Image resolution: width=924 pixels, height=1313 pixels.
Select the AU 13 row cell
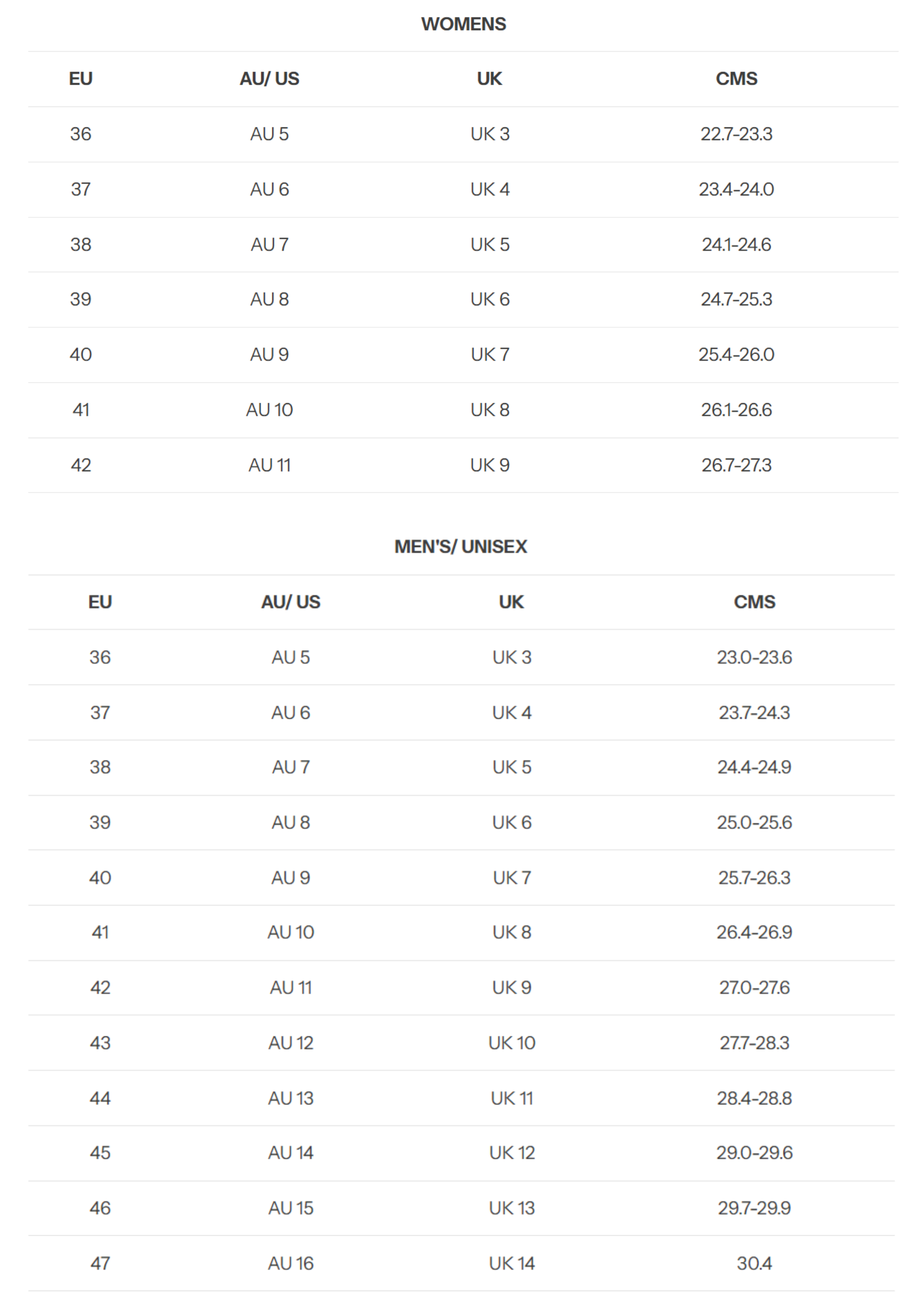pos(290,1099)
